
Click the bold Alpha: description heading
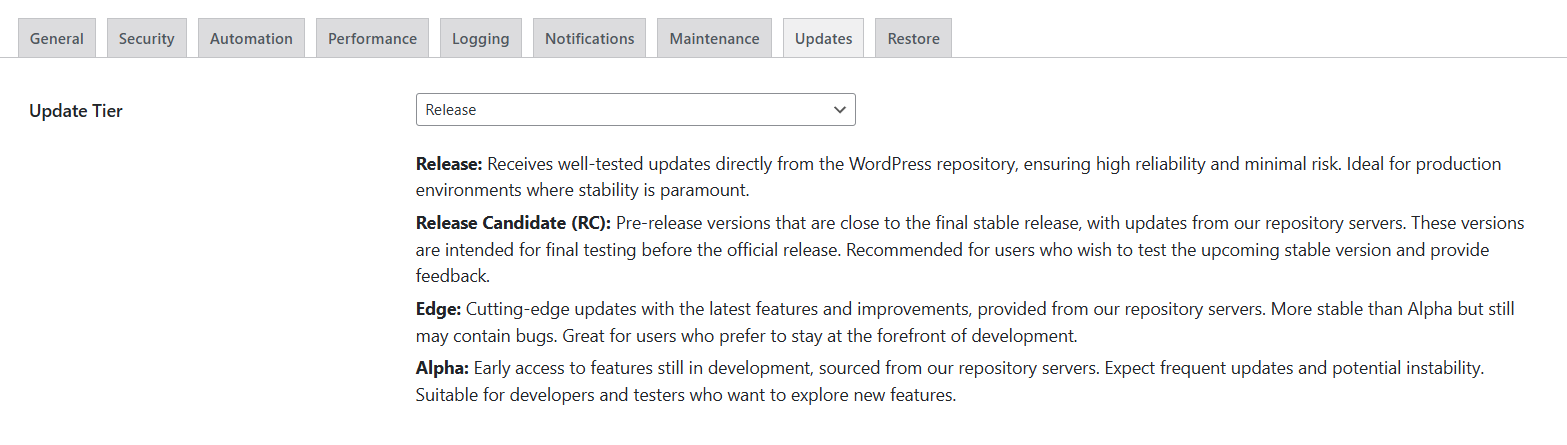click(442, 368)
